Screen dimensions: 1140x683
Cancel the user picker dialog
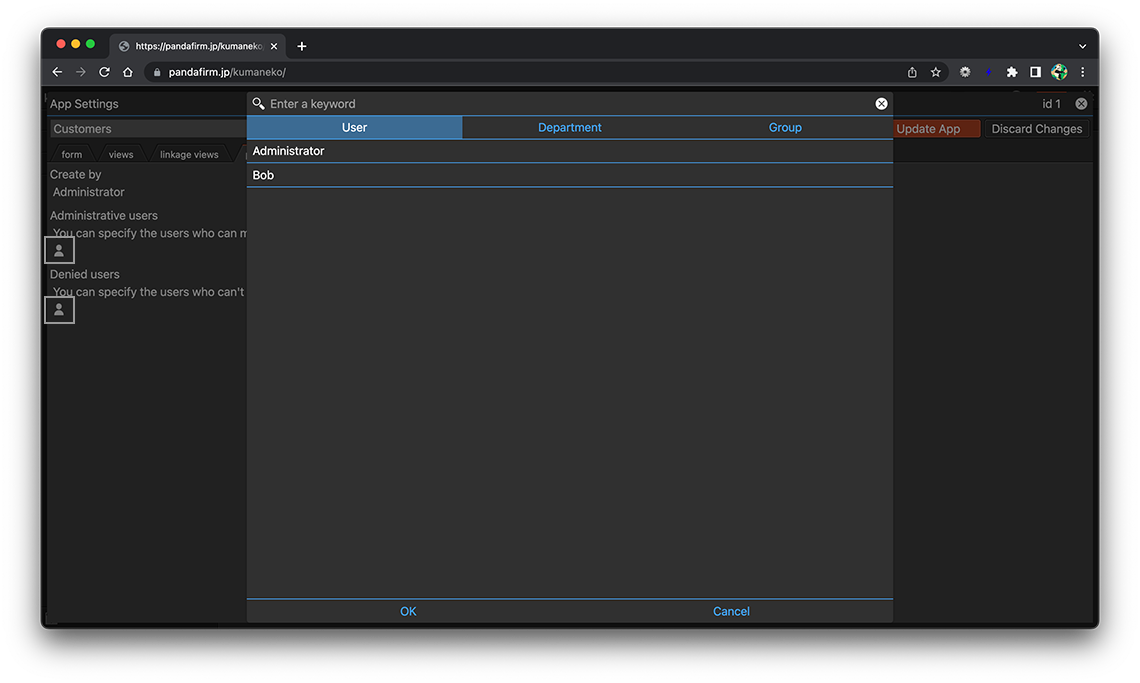(x=731, y=611)
